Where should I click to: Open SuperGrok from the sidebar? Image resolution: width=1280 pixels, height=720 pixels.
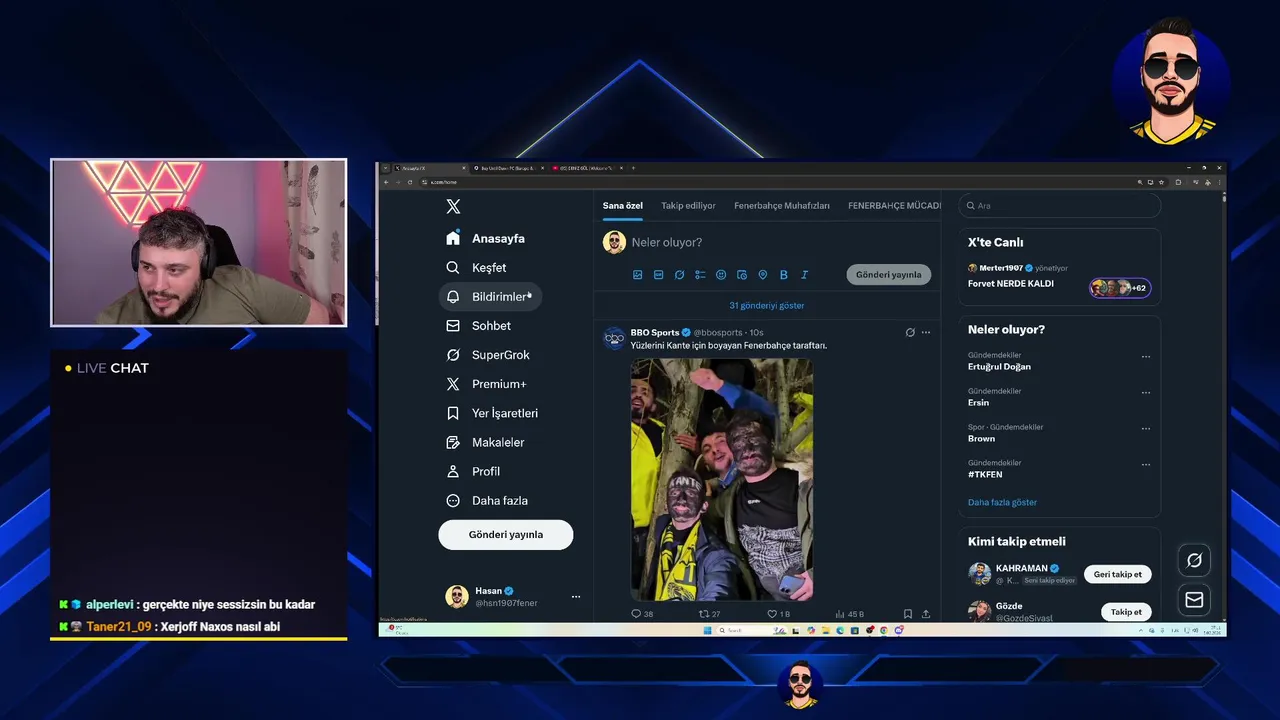coord(488,354)
